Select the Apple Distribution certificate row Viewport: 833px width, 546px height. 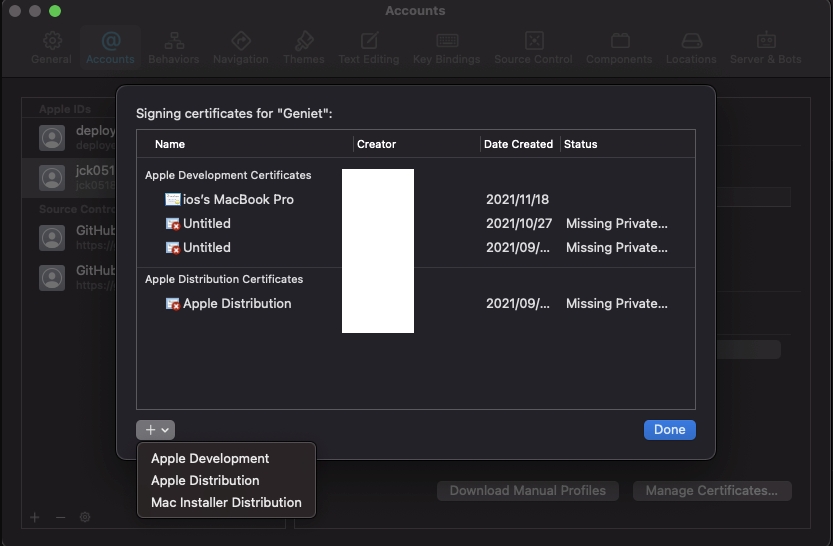click(237, 303)
